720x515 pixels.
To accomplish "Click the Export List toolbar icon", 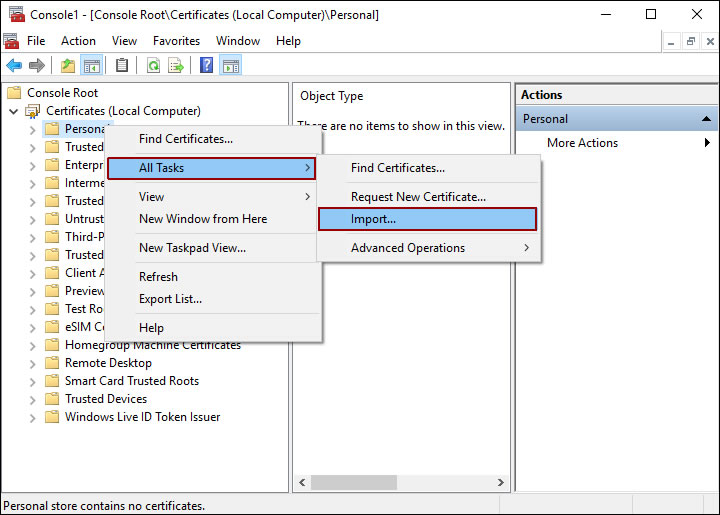I will point(176,66).
